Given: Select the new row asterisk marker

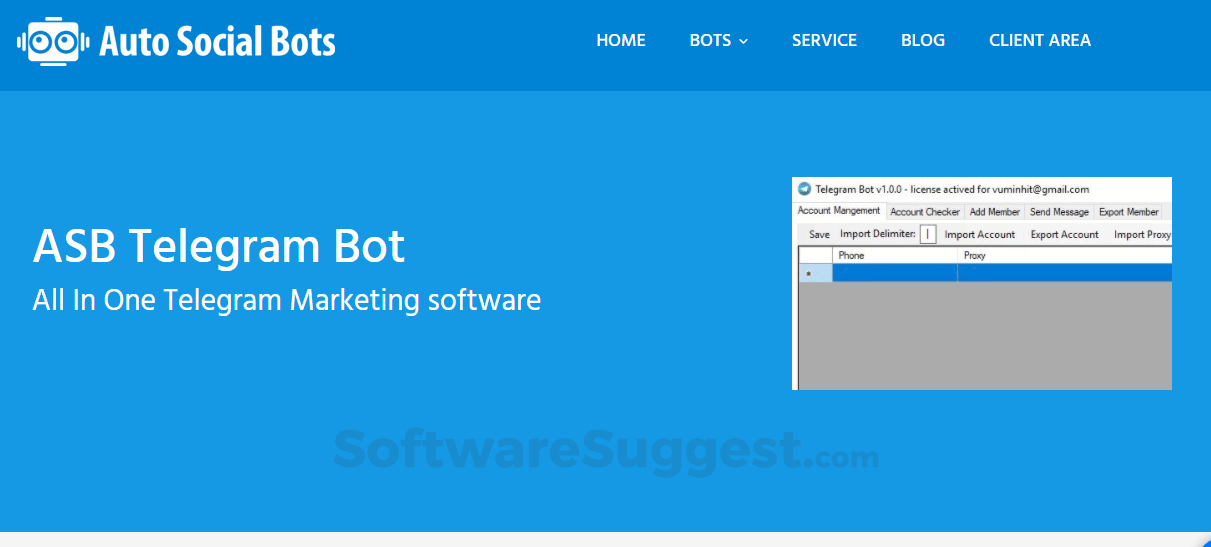Looking at the screenshot, I should (x=815, y=273).
